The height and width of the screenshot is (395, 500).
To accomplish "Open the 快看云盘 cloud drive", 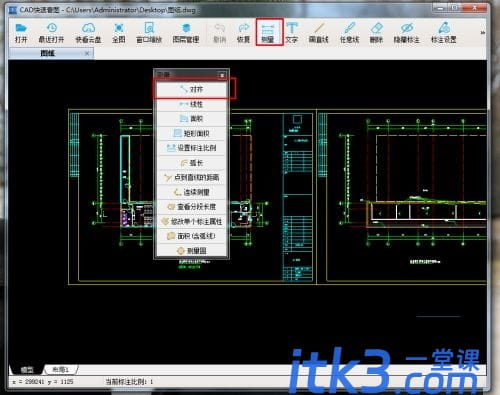I will pyautogui.click(x=88, y=33).
